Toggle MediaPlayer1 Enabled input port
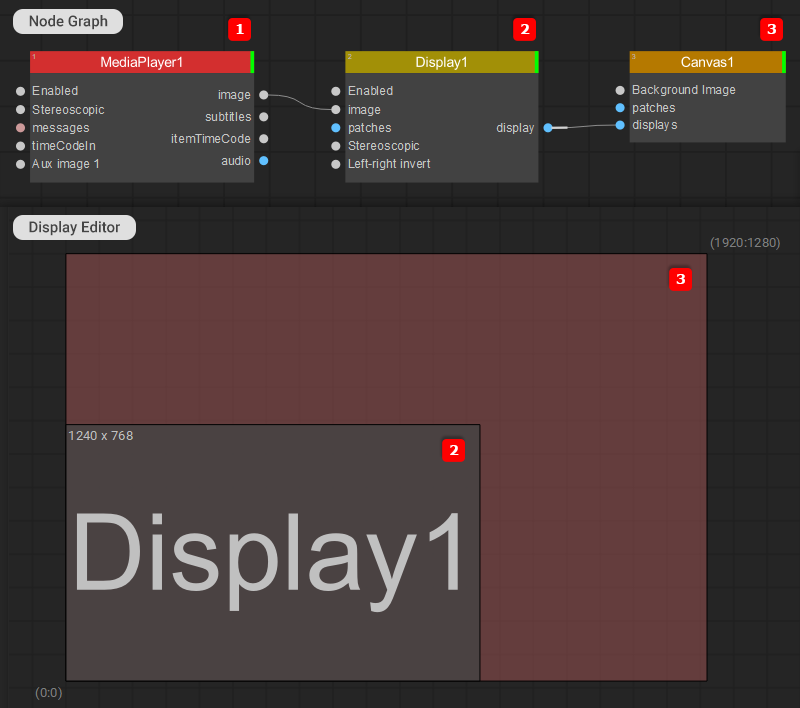The image size is (800, 708). (20, 91)
